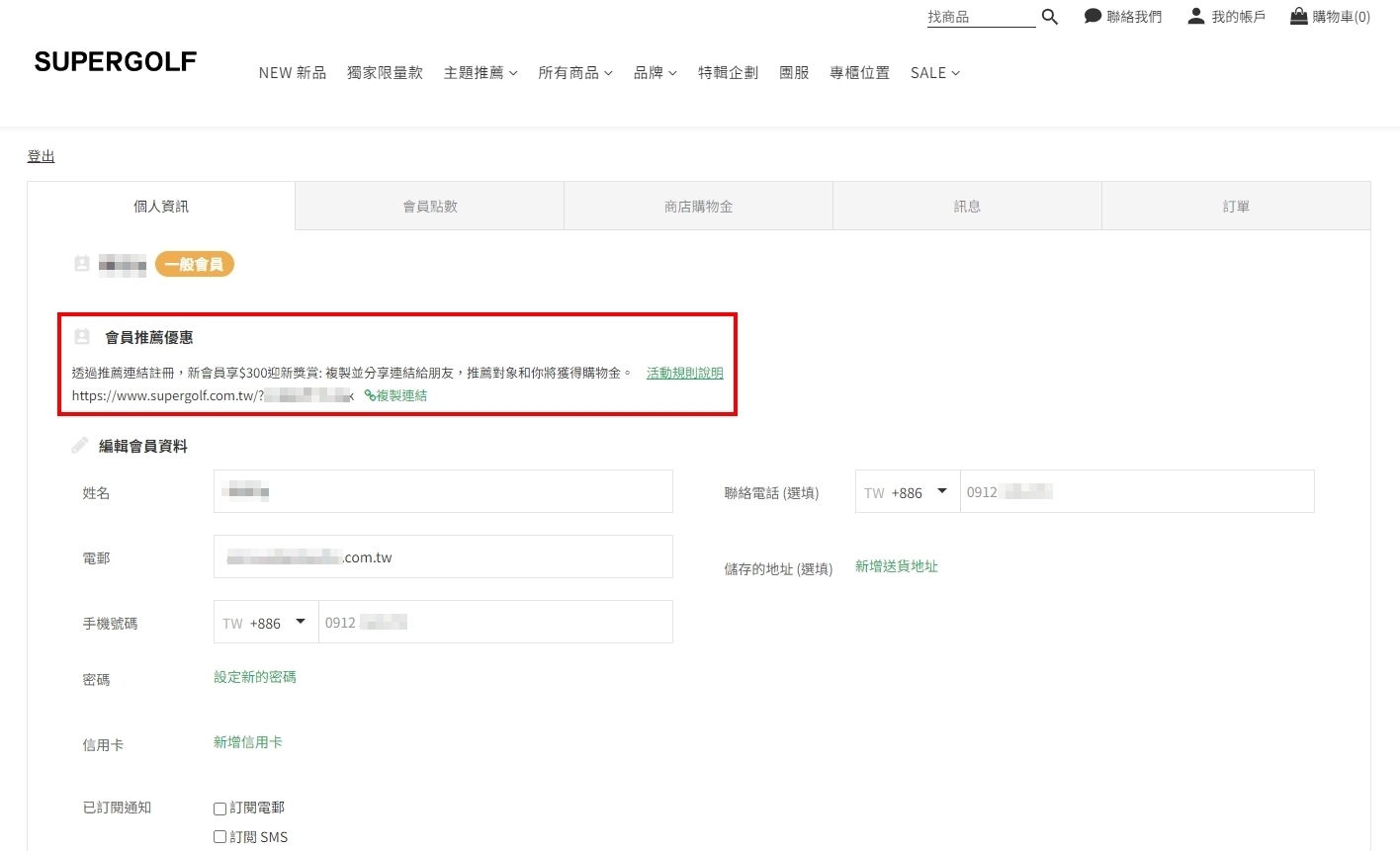Click the 複製連結 copy link icon
The width and height of the screenshot is (1400, 851).
(370, 395)
